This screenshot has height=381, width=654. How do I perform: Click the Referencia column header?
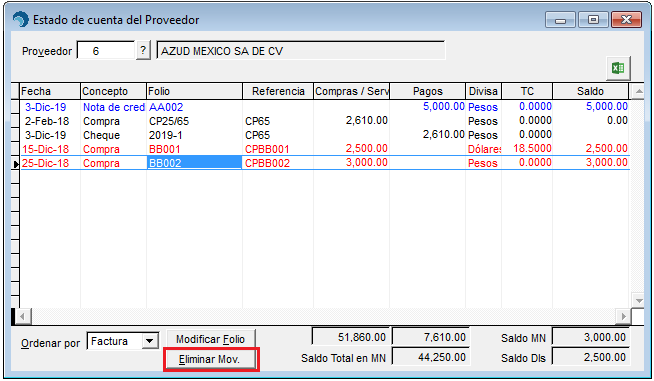(x=278, y=91)
